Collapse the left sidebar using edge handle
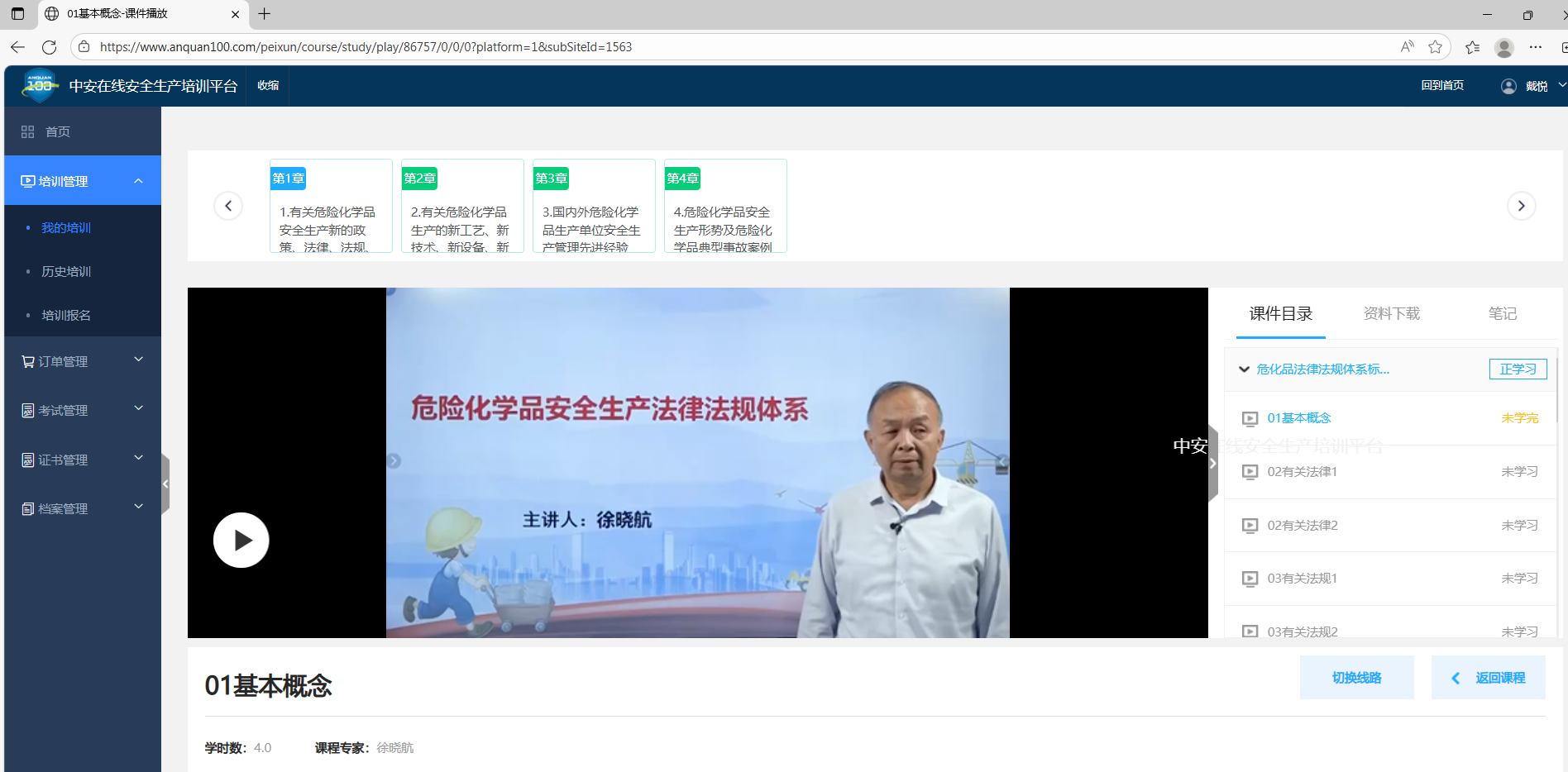Viewport: 1568px width, 772px height. (x=165, y=484)
